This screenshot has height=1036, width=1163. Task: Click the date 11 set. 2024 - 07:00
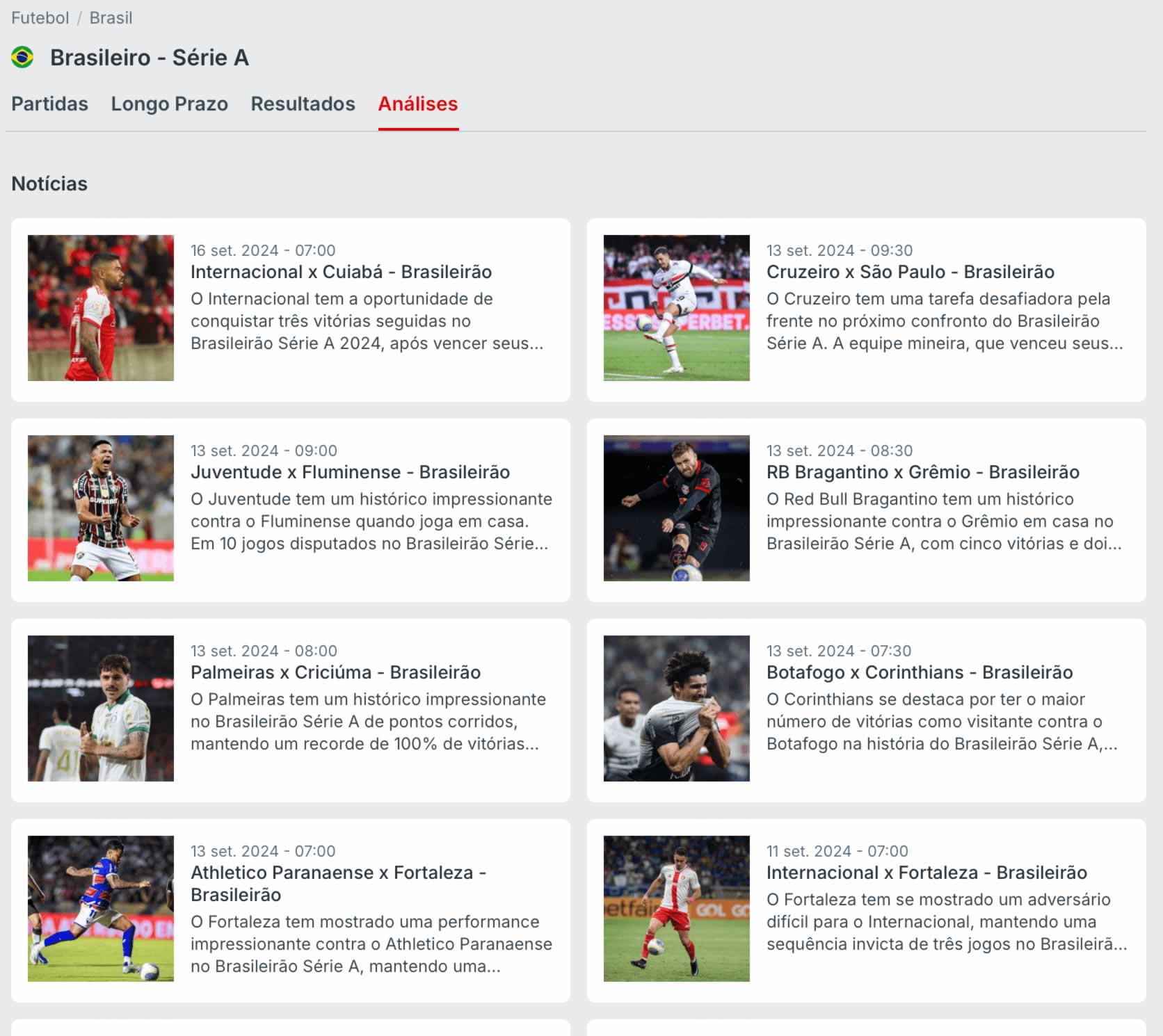[x=837, y=851]
